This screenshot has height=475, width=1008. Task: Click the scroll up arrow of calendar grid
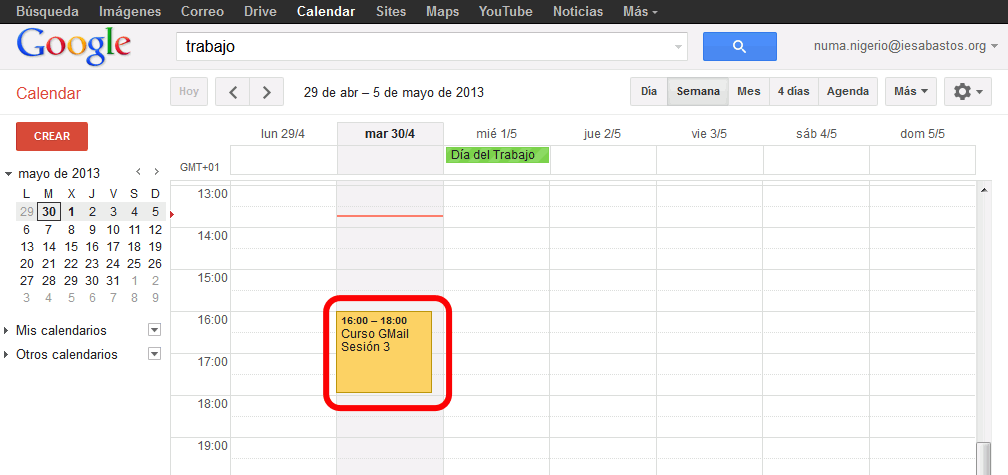point(982,190)
